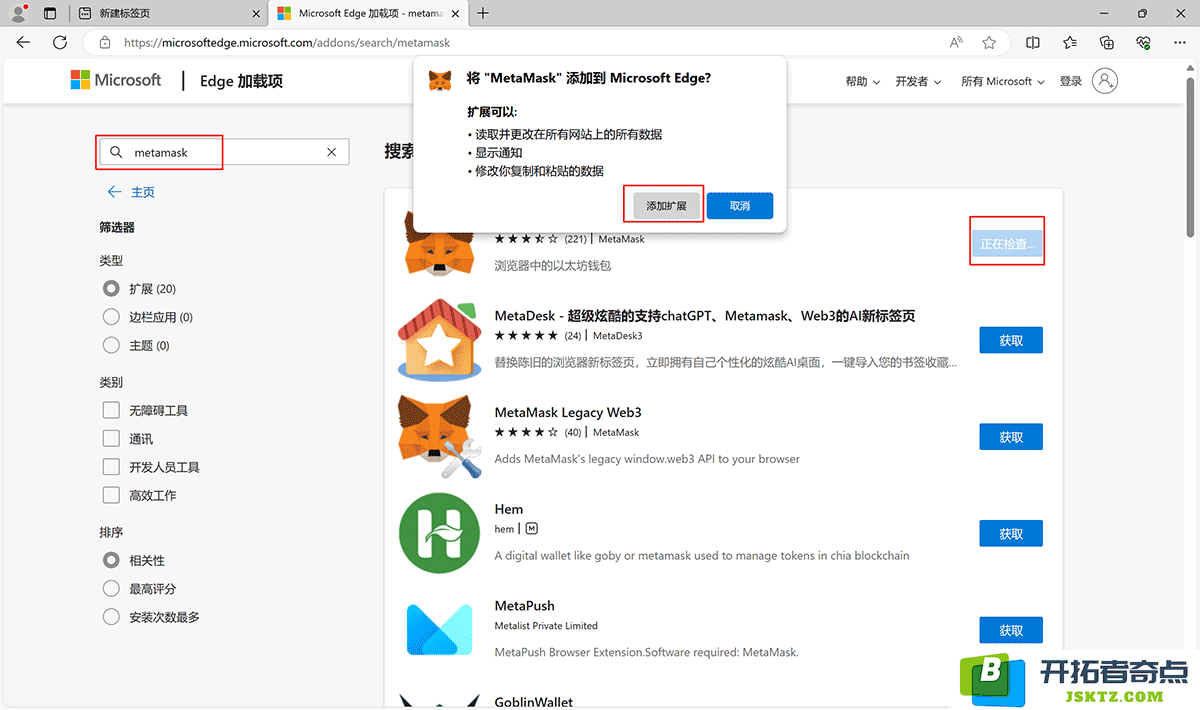Add page to favorites with star icon
Screen dimensions: 1200x710
[989, 43]
